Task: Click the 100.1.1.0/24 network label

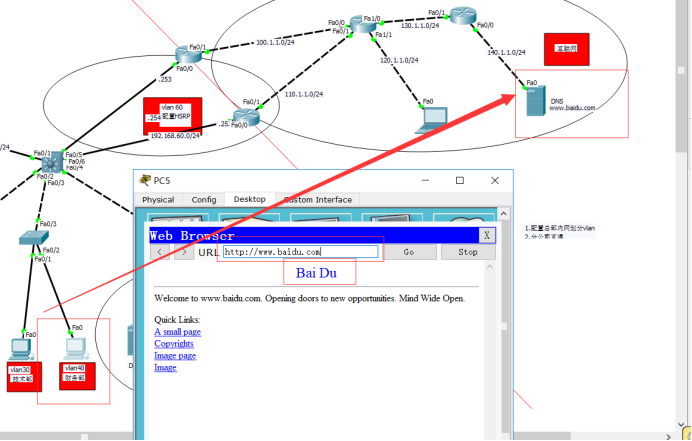Action: pyautogui.click(x=275, y=42)
